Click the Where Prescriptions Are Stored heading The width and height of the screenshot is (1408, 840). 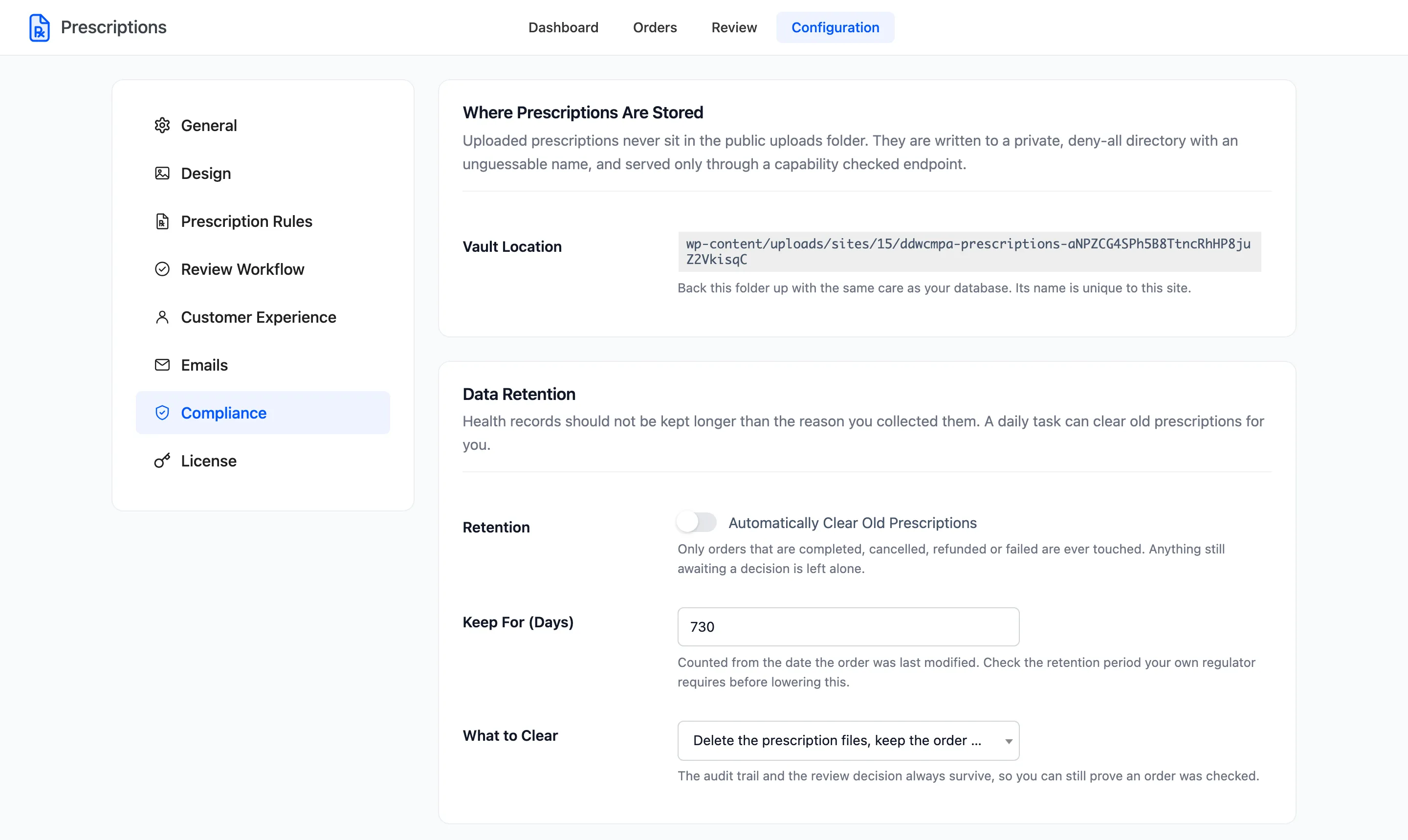583,112
